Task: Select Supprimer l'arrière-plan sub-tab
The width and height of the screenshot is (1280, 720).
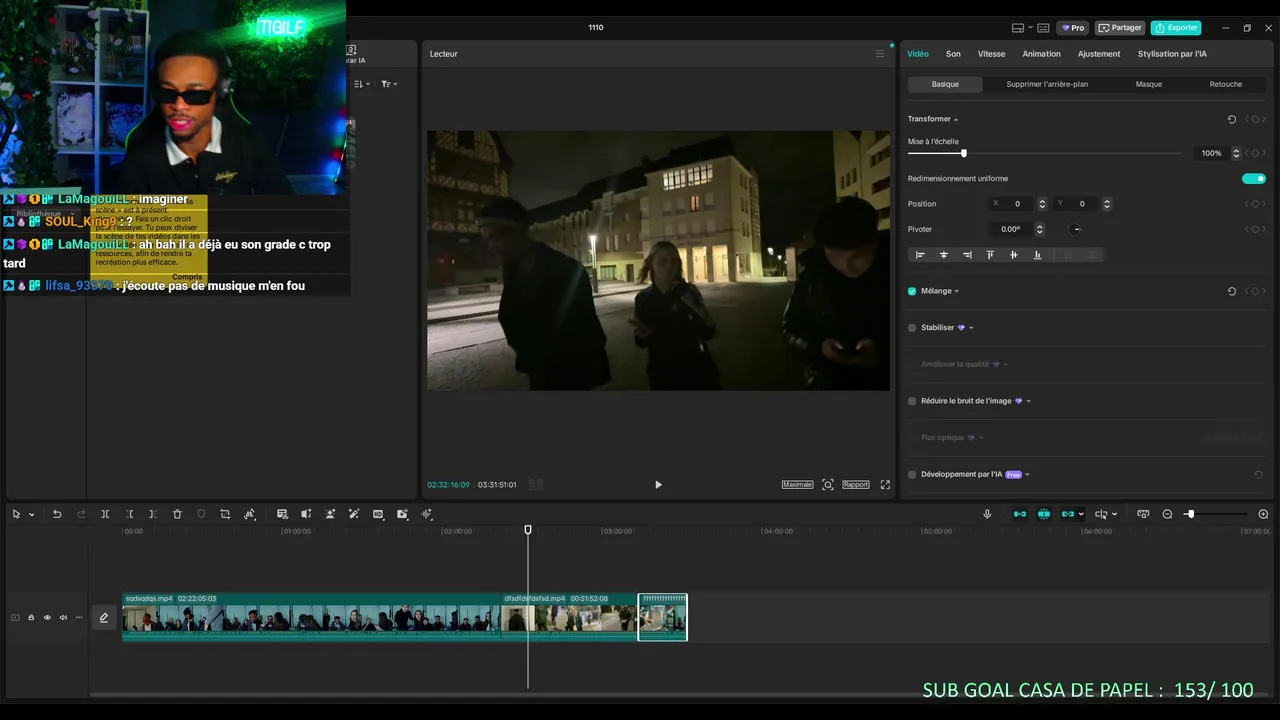Action: pos(1047,84)
